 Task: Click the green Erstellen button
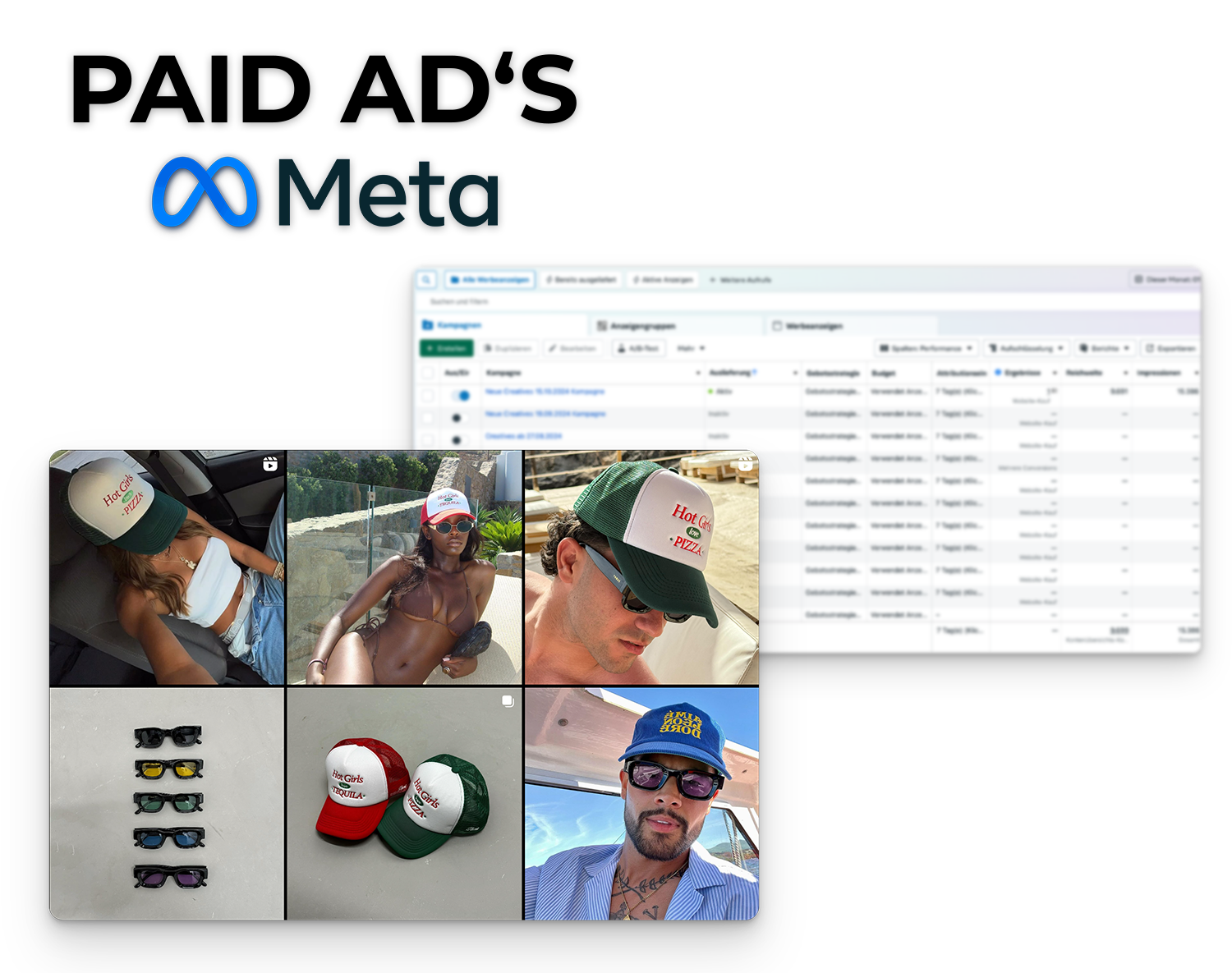click(446, 348)
